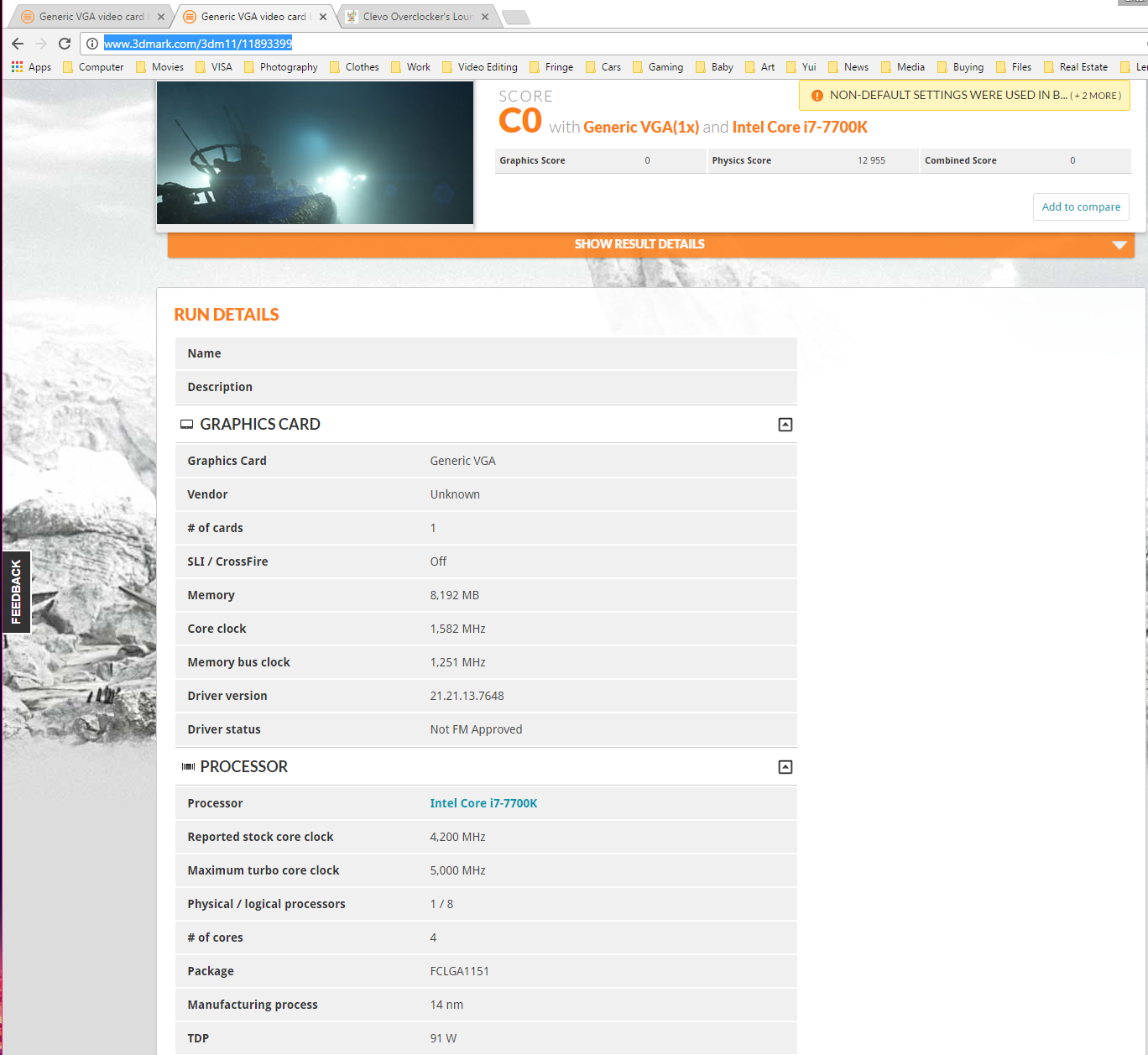Switch to first Generic VGA video card tab
Screen dimensions: 1148x1055
point(90,17)
